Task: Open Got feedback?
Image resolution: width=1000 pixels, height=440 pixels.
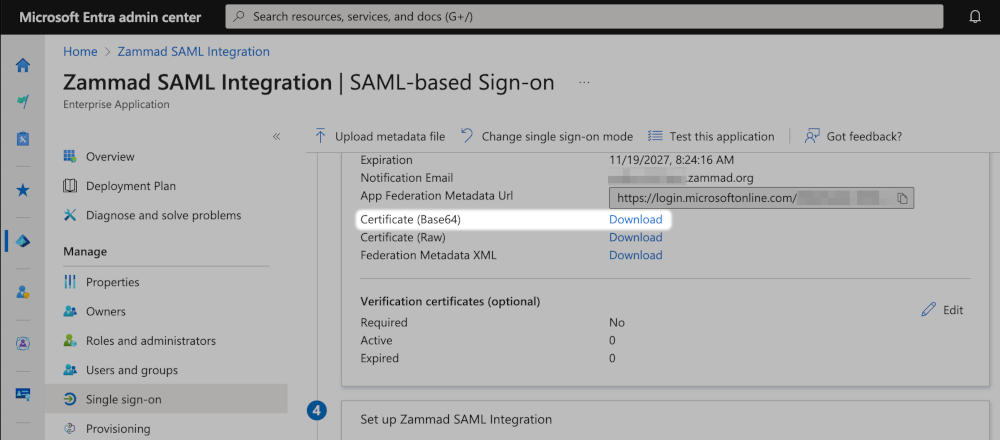Action: [x=853, y=136]
